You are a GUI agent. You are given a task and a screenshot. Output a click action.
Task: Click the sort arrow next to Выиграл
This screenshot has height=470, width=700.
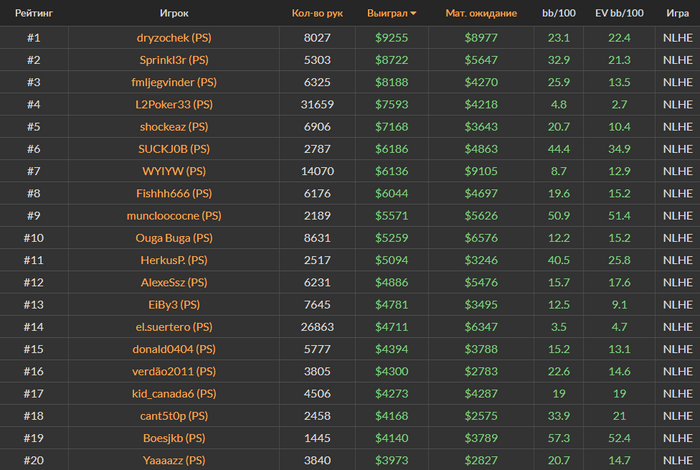(413, 13)
